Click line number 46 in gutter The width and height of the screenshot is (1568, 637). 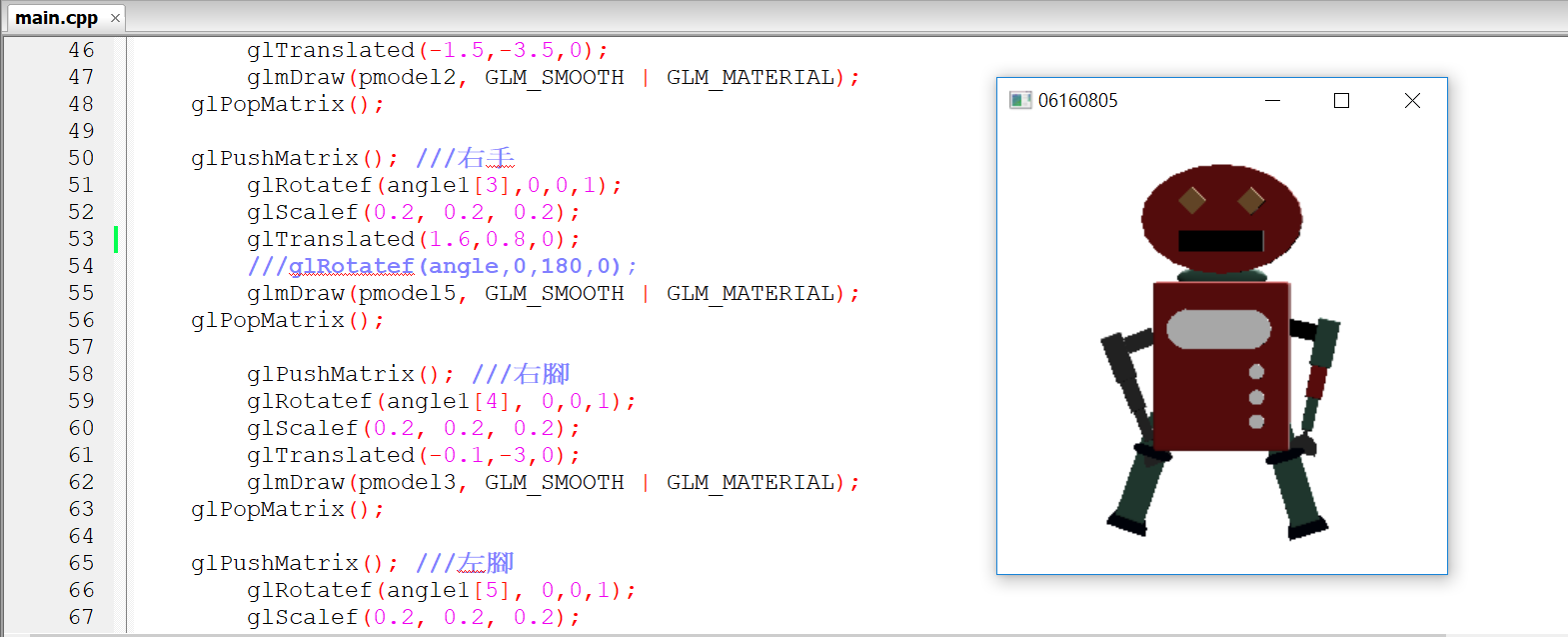tap(81, 50)
